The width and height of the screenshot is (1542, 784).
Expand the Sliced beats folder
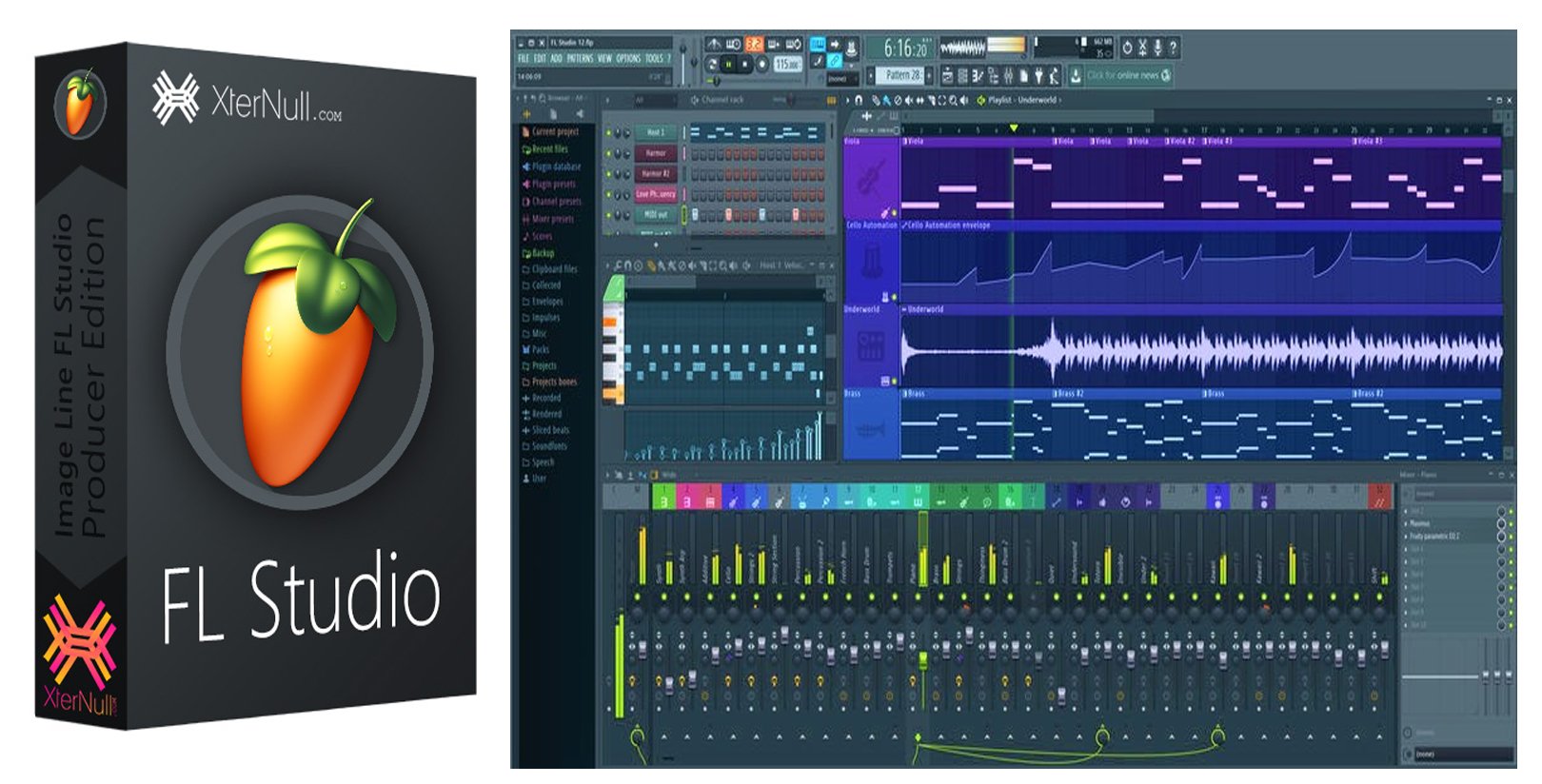(x=546, y=429)
